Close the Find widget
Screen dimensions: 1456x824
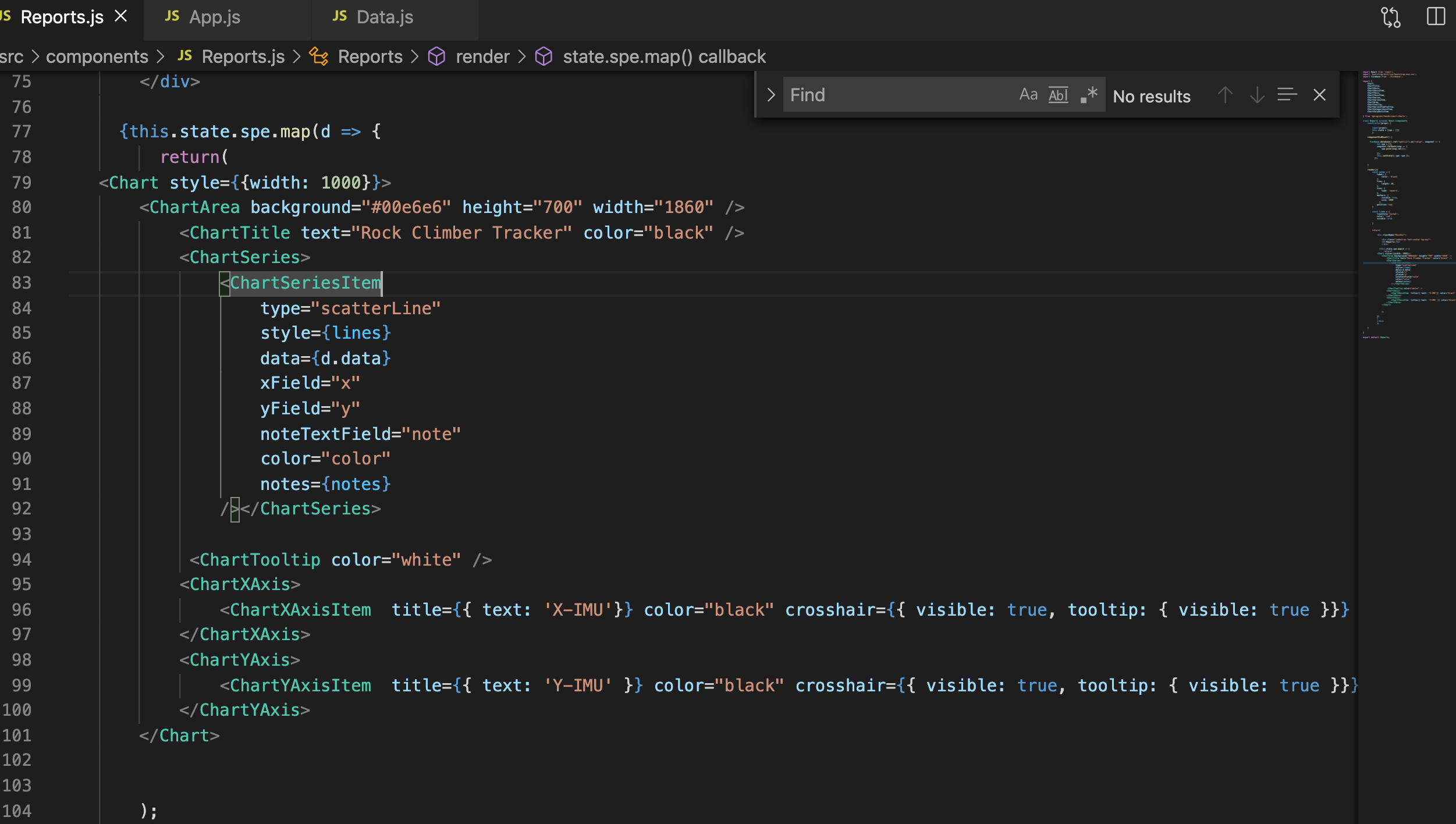pyautogui.click(x=1319, y=95)
